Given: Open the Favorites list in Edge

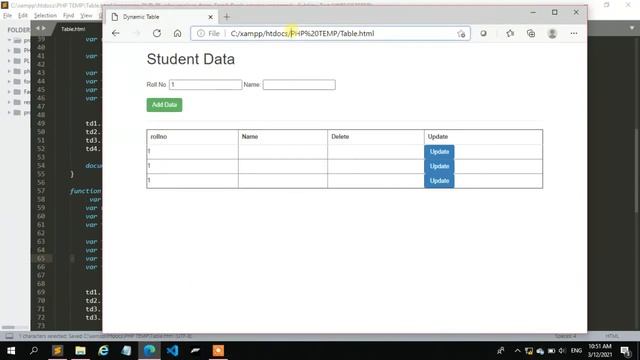Looking at the screenshot, I should coord(510,33).
